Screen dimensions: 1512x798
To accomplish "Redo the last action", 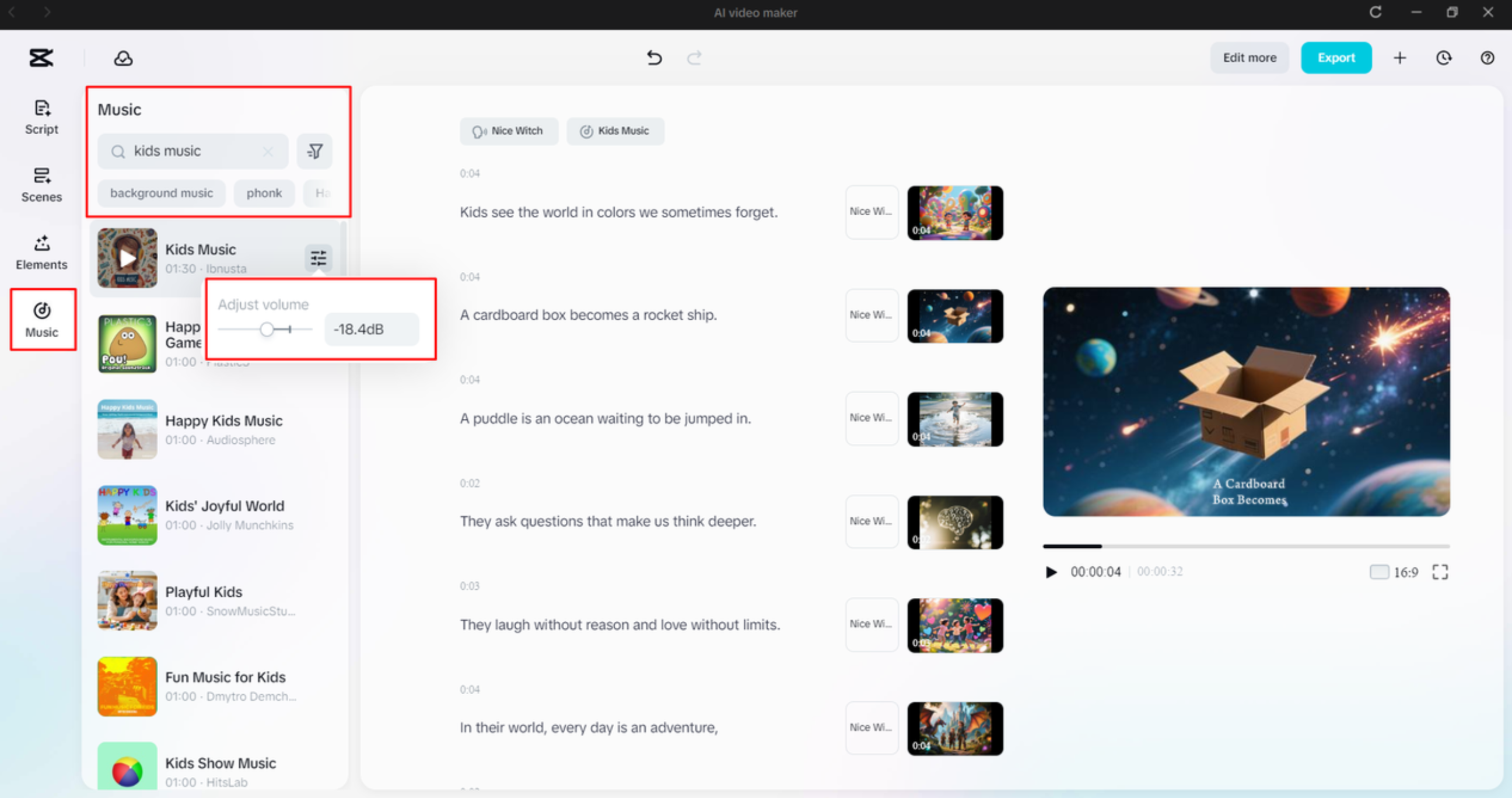I will [694, 58].
